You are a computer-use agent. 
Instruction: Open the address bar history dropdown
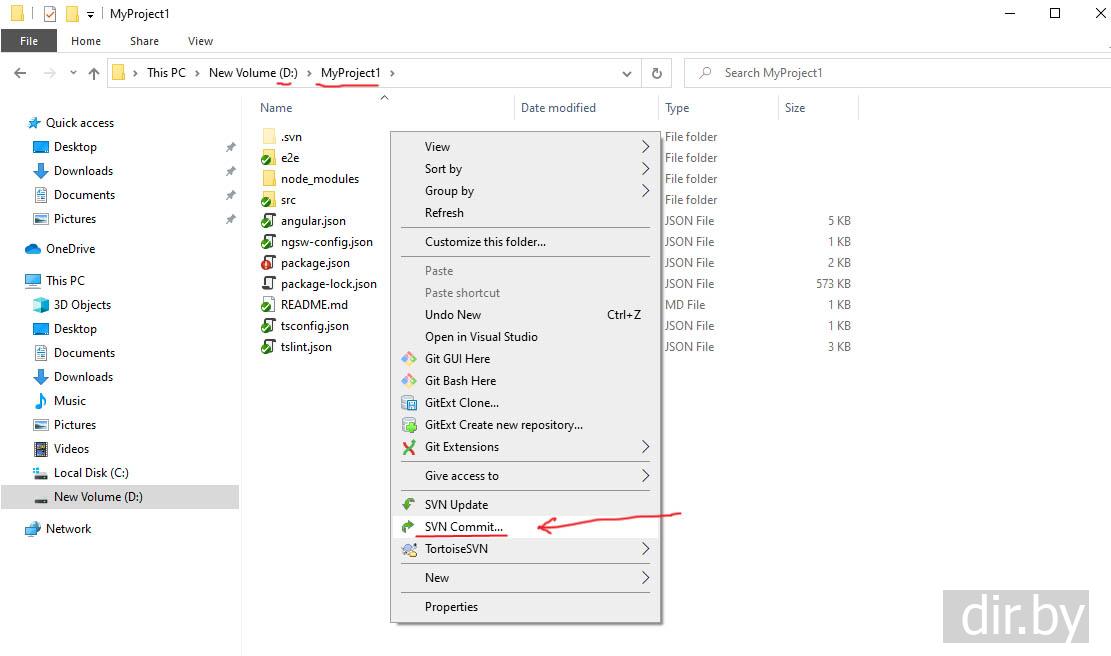(627, 73)
